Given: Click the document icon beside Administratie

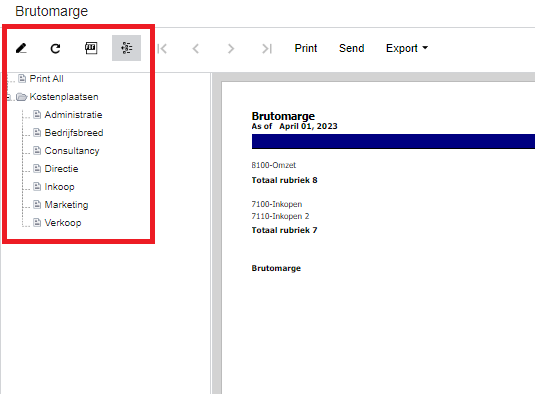Looking at the screenshot, I should coord(37,115).
